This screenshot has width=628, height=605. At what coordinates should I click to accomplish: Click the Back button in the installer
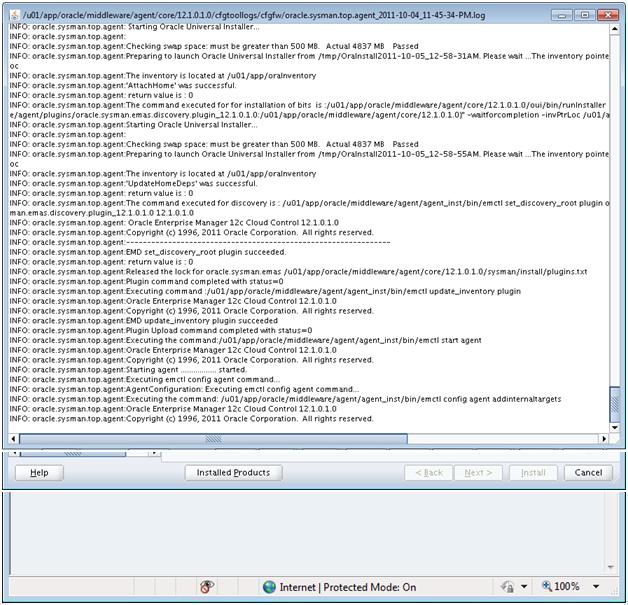[x=429, y=473]
